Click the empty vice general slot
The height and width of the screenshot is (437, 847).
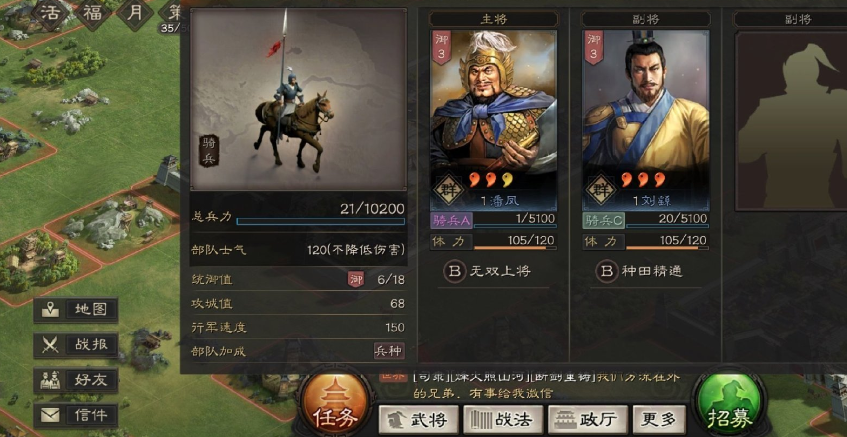pos(791,120)
